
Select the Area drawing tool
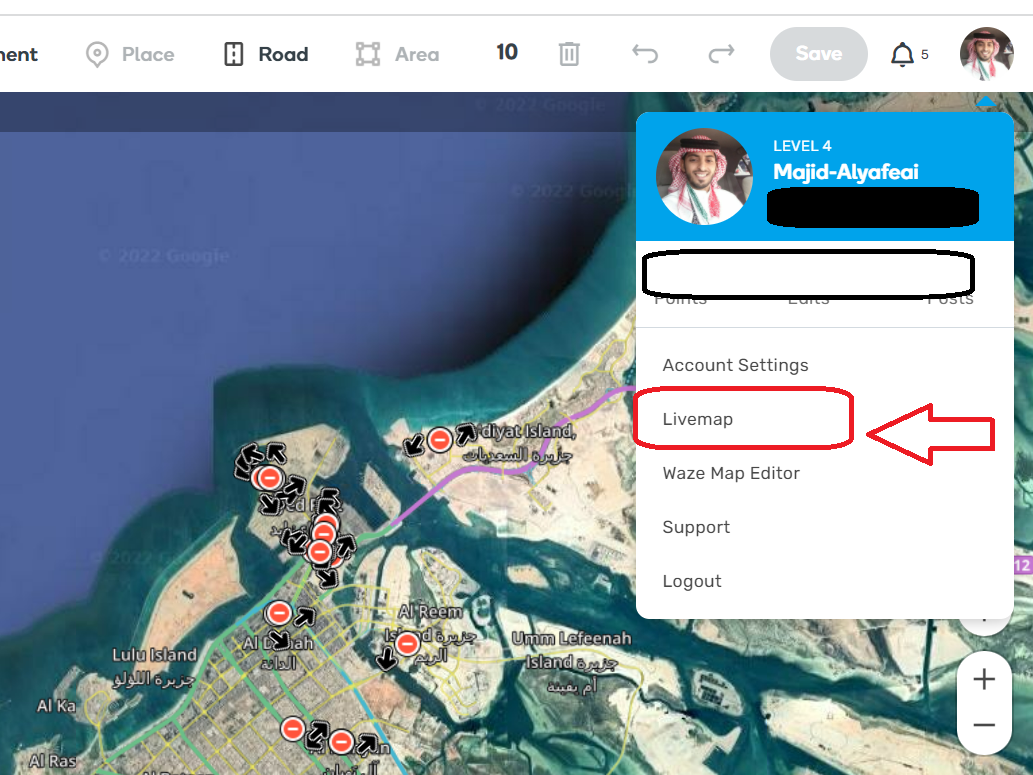396,54
